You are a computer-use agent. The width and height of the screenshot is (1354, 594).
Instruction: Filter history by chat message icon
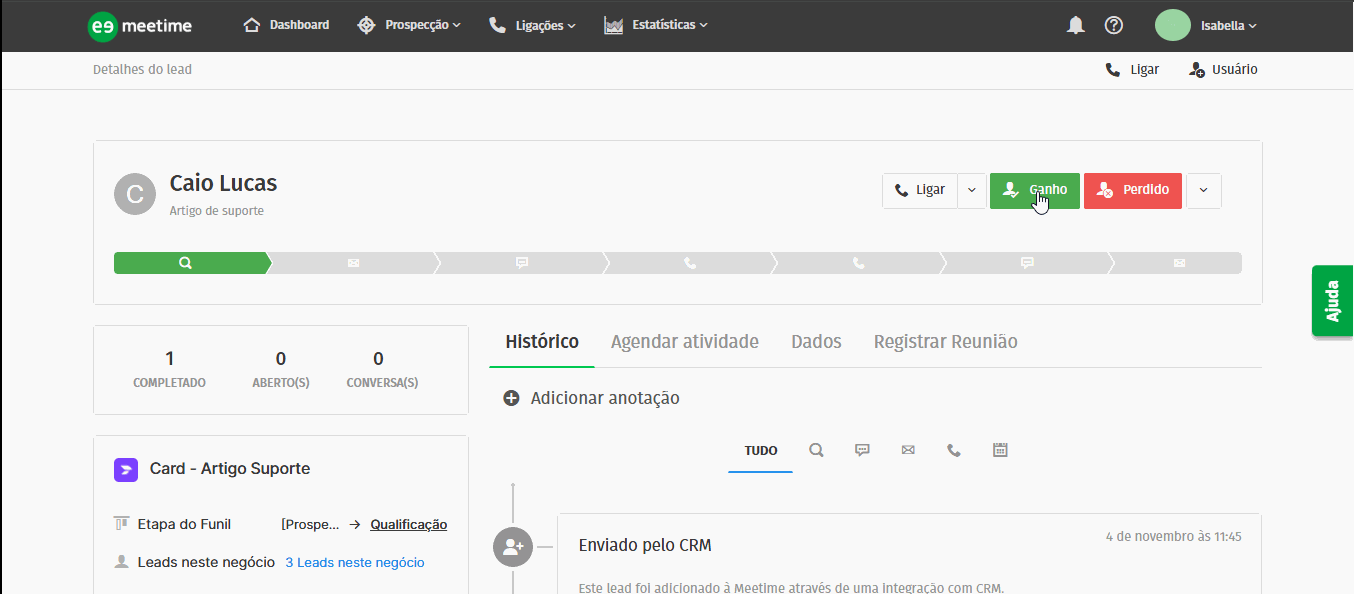pos(862,451)
